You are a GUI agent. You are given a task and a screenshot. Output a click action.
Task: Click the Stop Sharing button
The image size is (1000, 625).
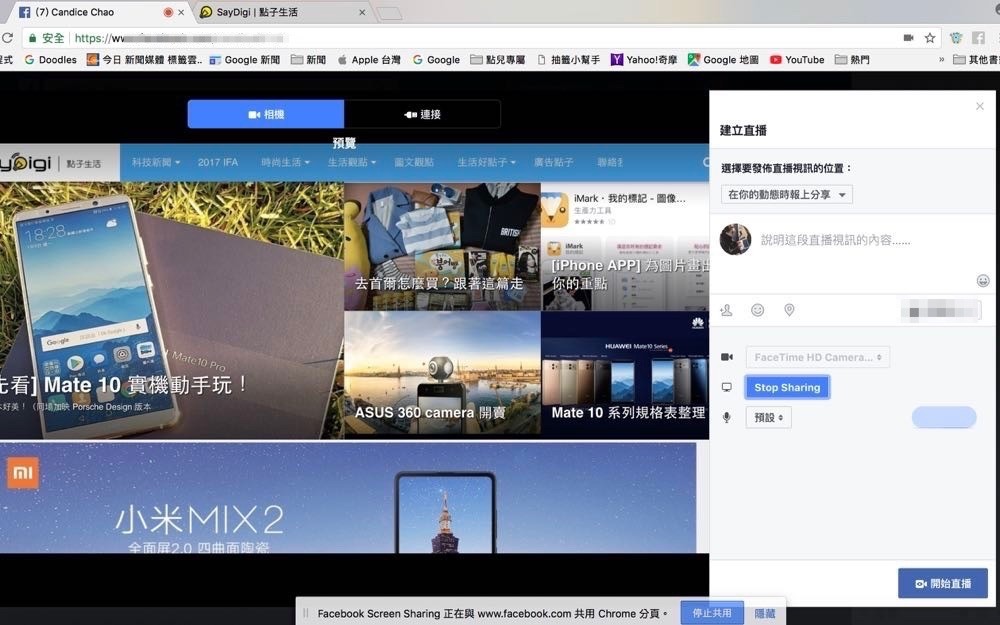pos(787,388)
